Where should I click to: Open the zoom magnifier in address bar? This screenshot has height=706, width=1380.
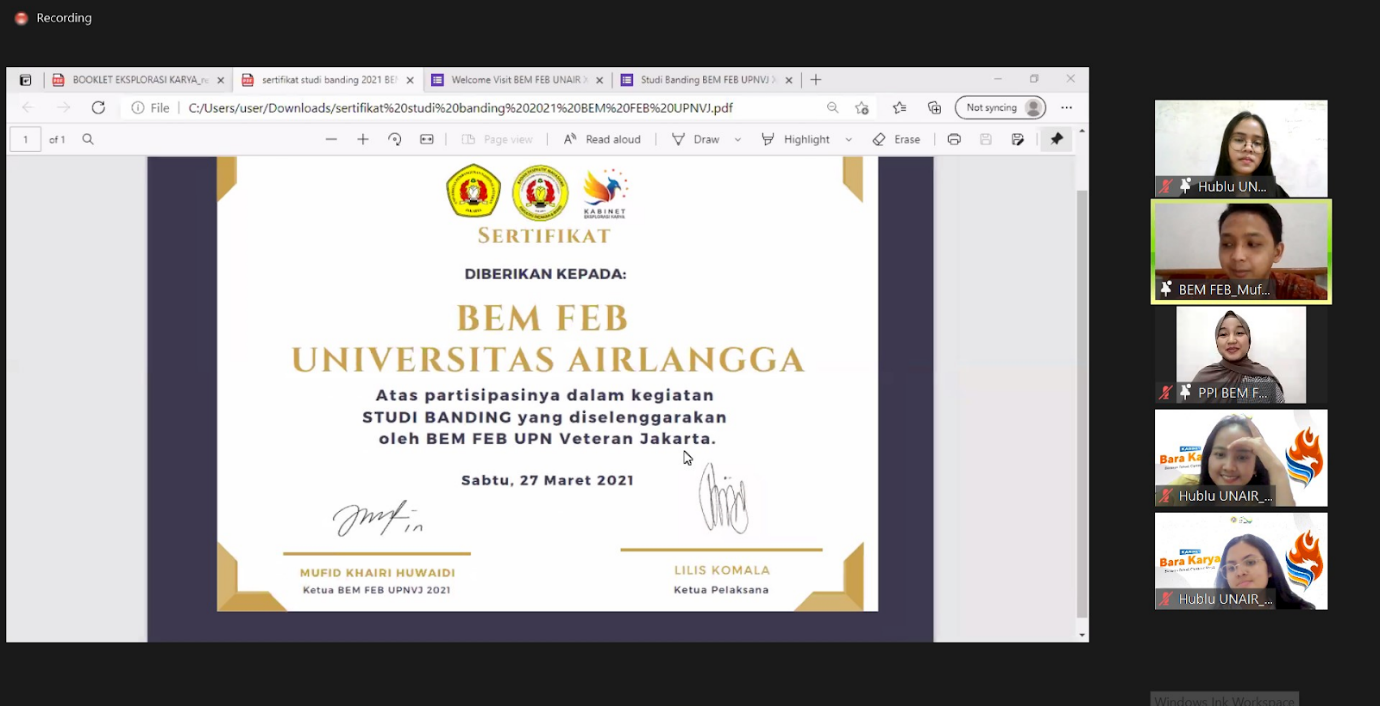832,108
